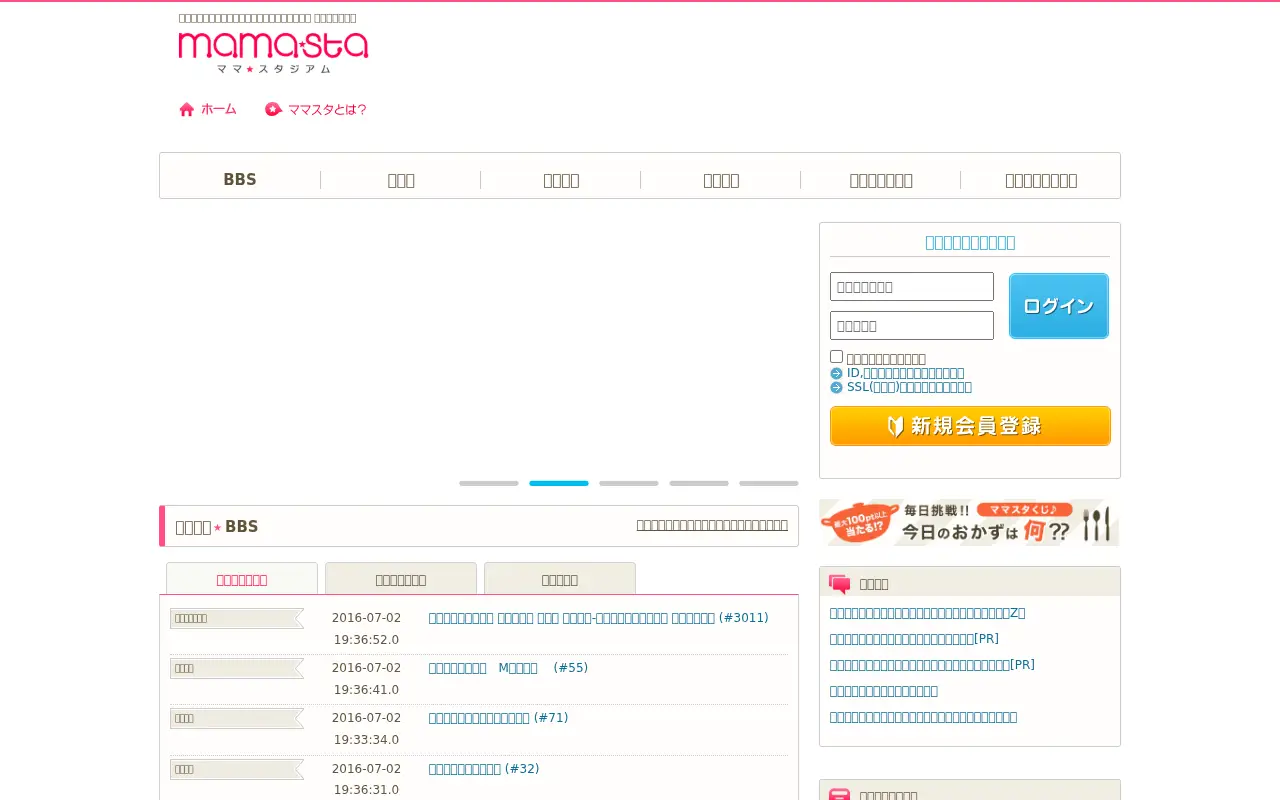
Task: Click the timestamp 19:36:31.0
Action: pos(366,790)
